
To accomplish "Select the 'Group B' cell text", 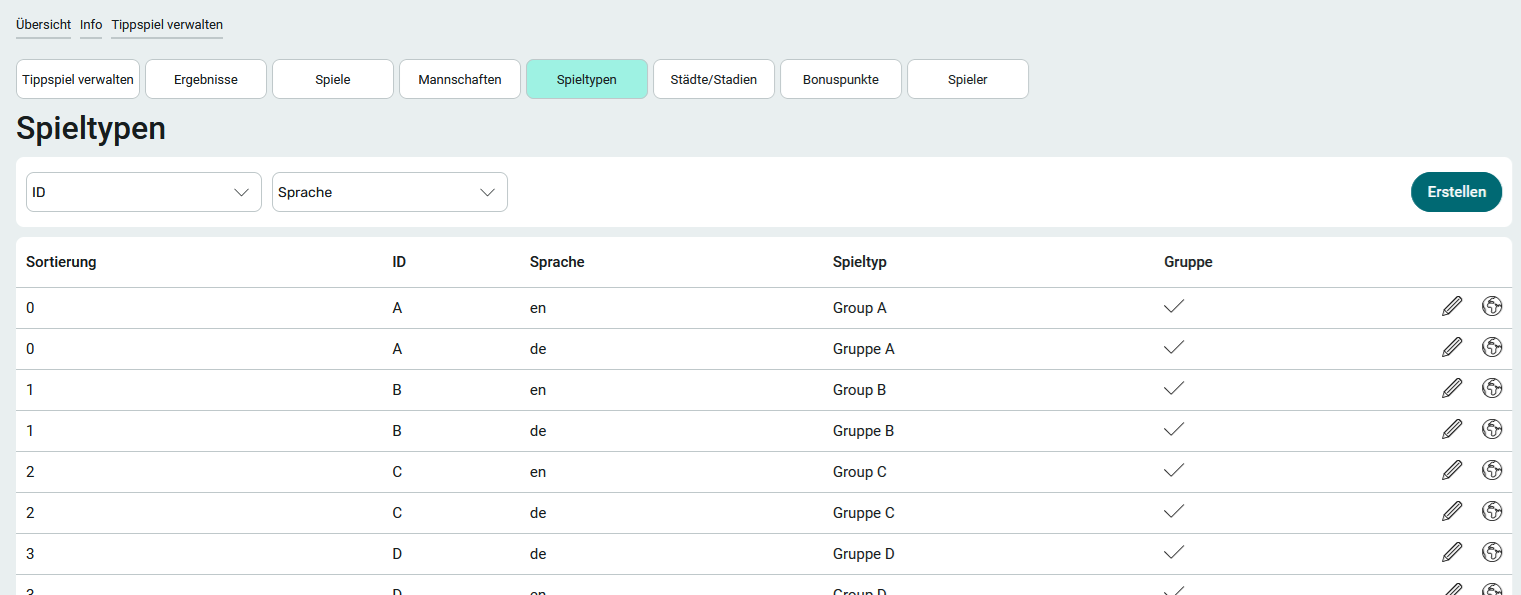I will 860,390.
